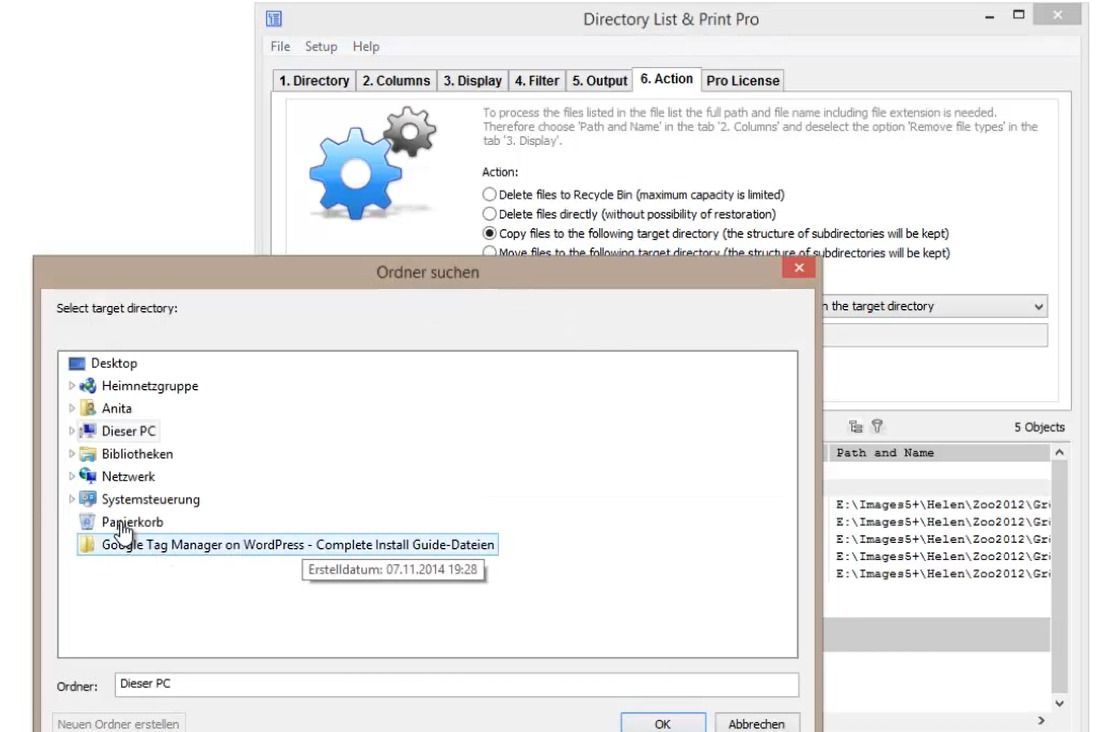Viewport: 1120px width, 732px height.
Task: Click the Anita user folder icon
Action: click(x=88, y=408)
